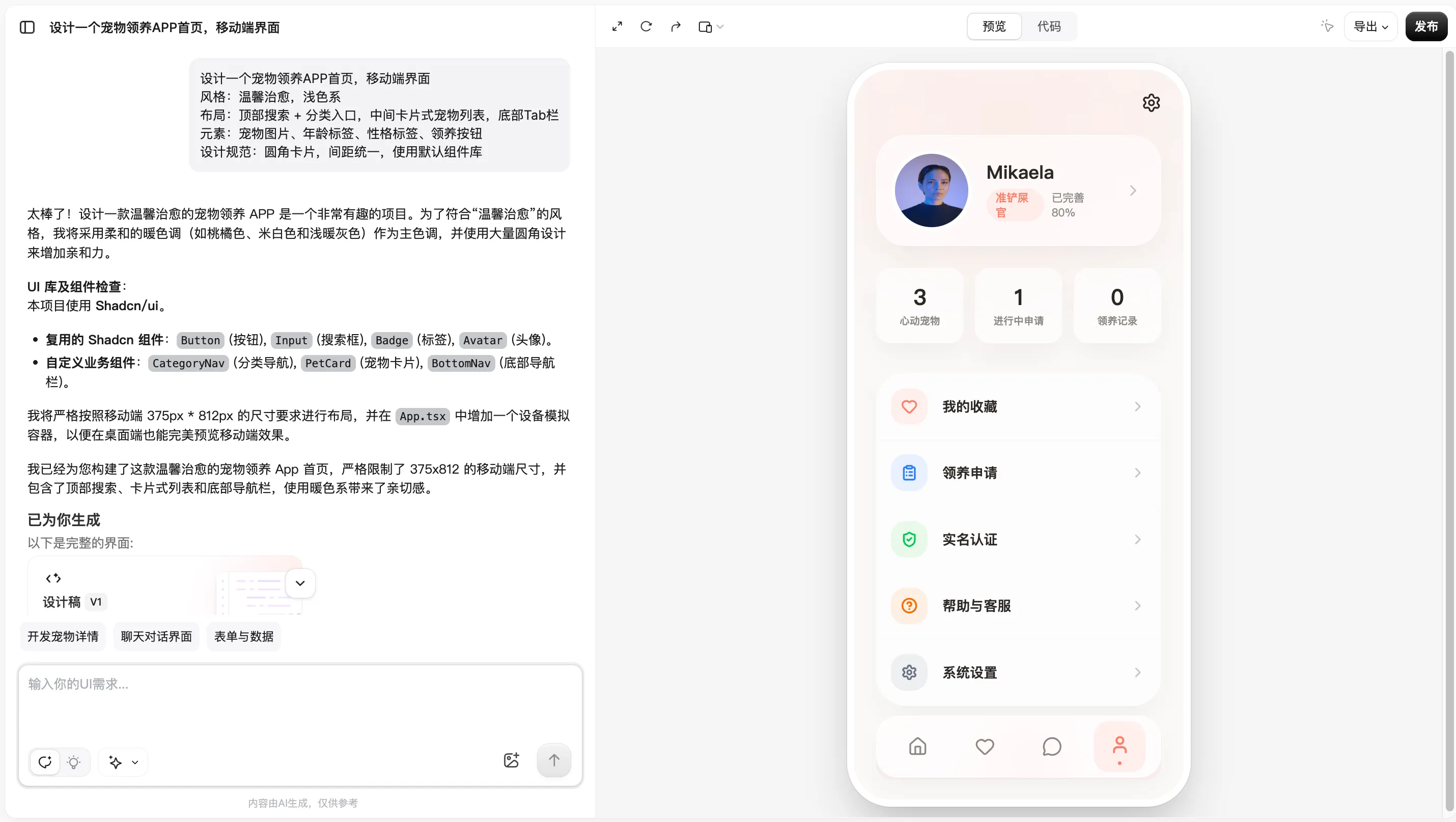Click the share forward-arrow icon in the toolbar

coord(676,26)
